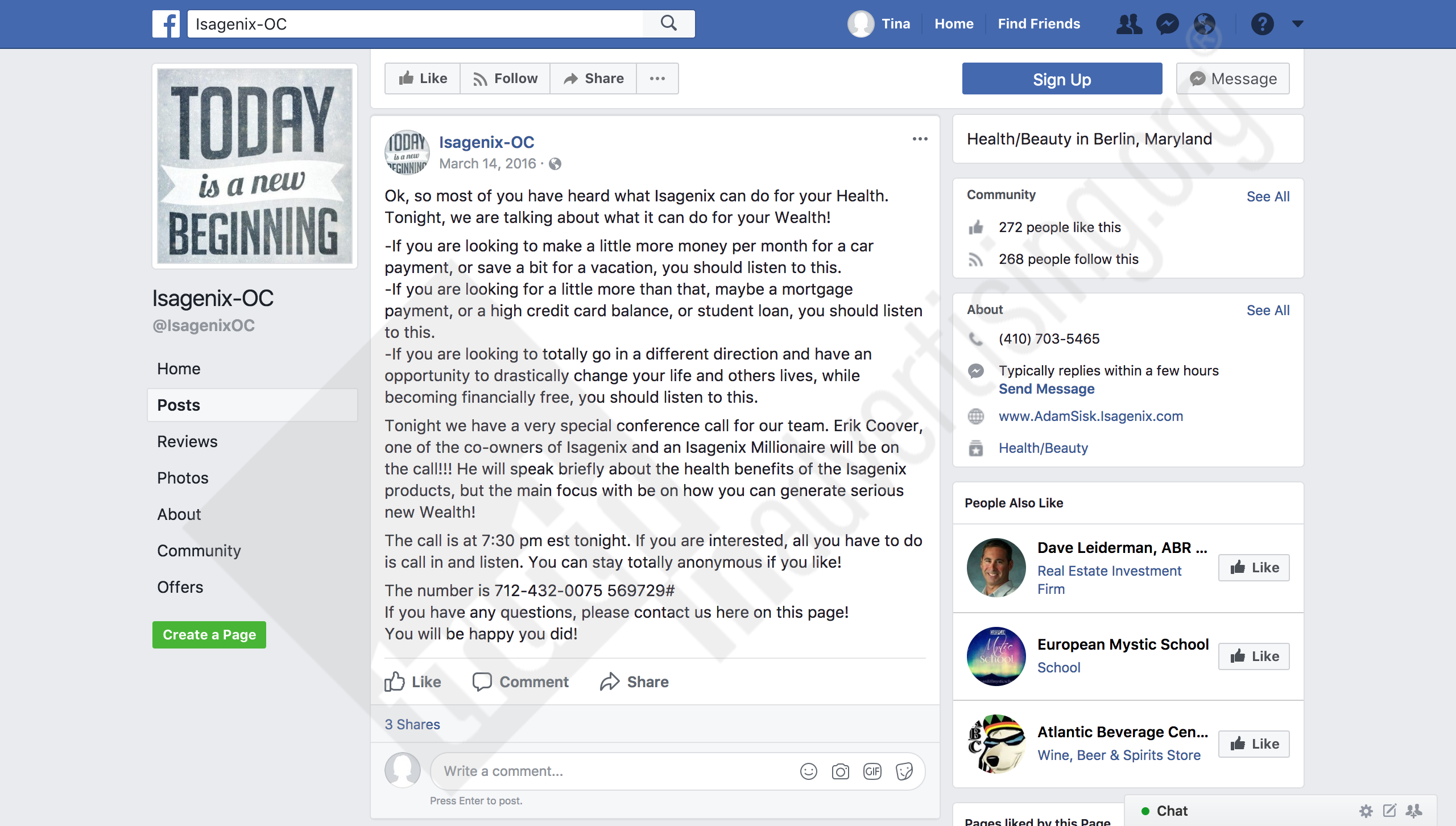Like the post from March 14
Viewport: 1456px width, 826px height.
click(413, 682)
